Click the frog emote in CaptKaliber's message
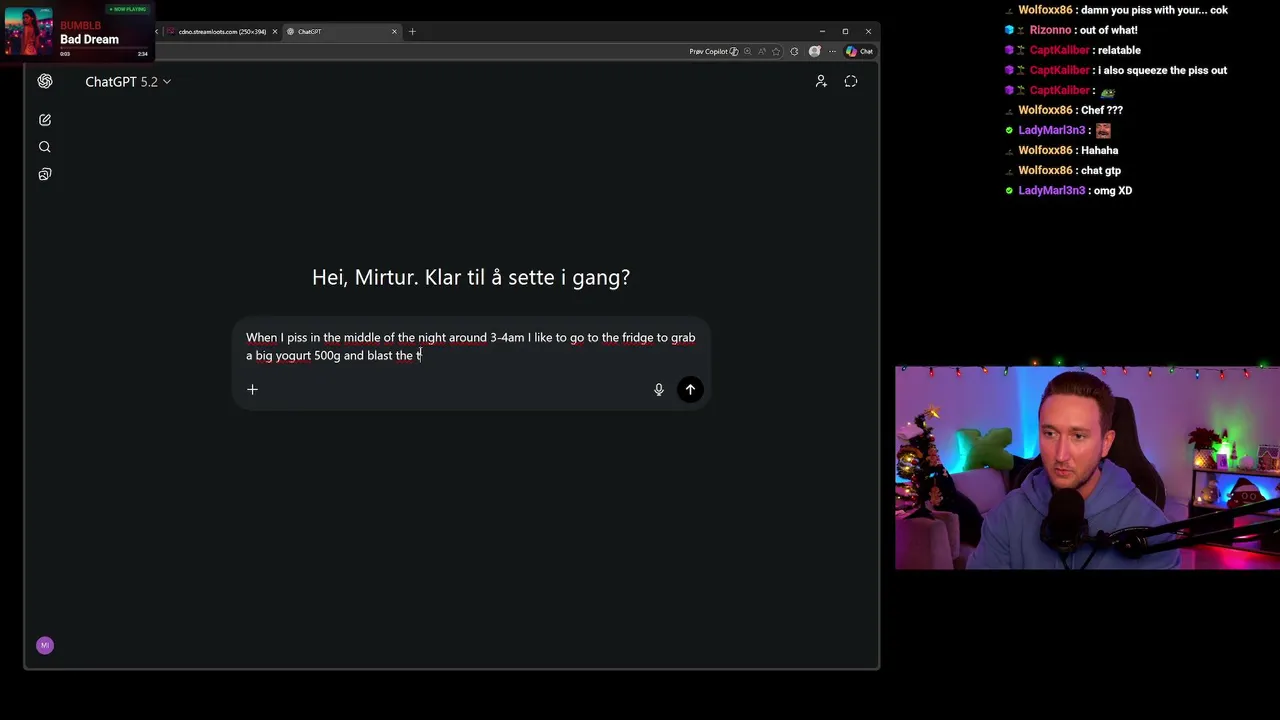 click(x=1107, y=91)
